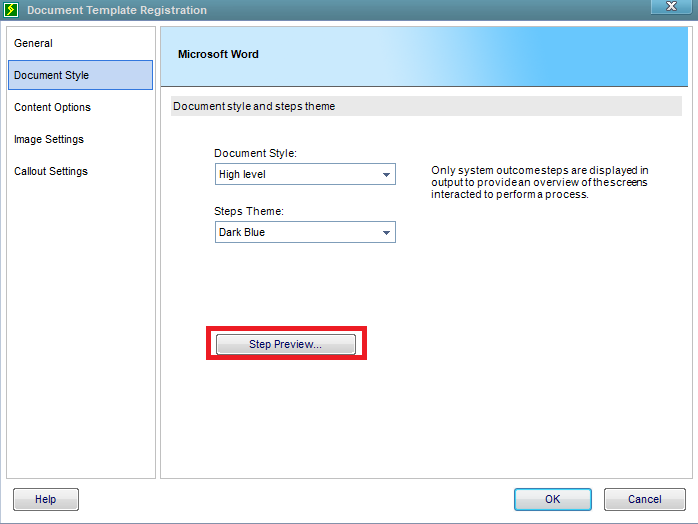Close the Document Template Registration dialog
This screenshot has width=698, height=524.
click(x=671, y=7)
